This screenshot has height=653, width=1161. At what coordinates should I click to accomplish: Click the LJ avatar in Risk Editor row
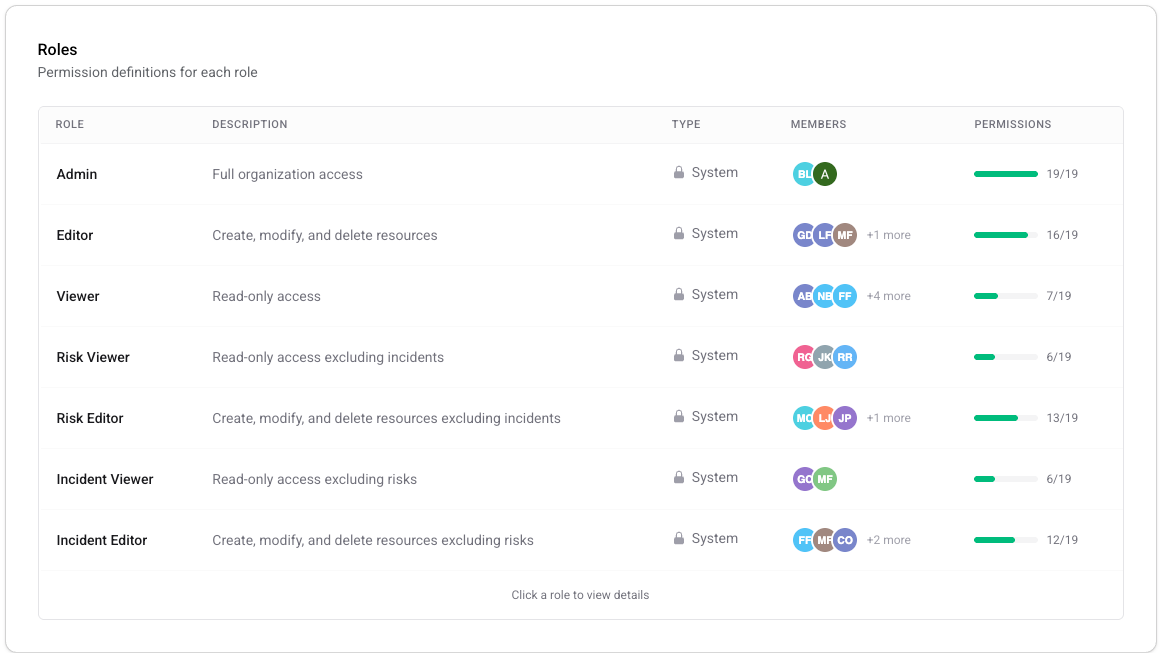(x=823, y=418)
